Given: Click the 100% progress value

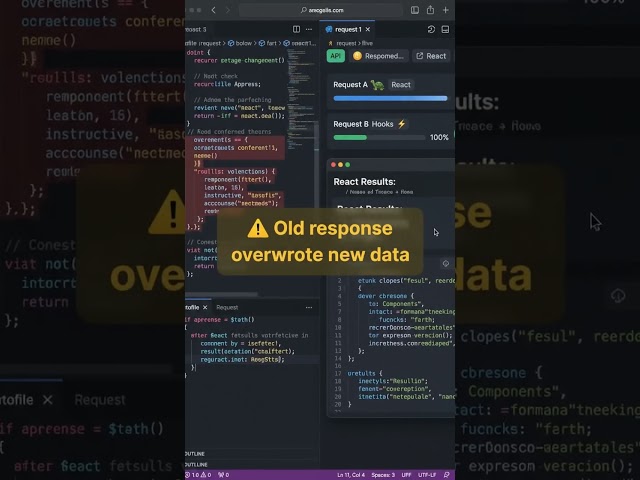Looking at the screenshot, I should (x=439, y=138).
